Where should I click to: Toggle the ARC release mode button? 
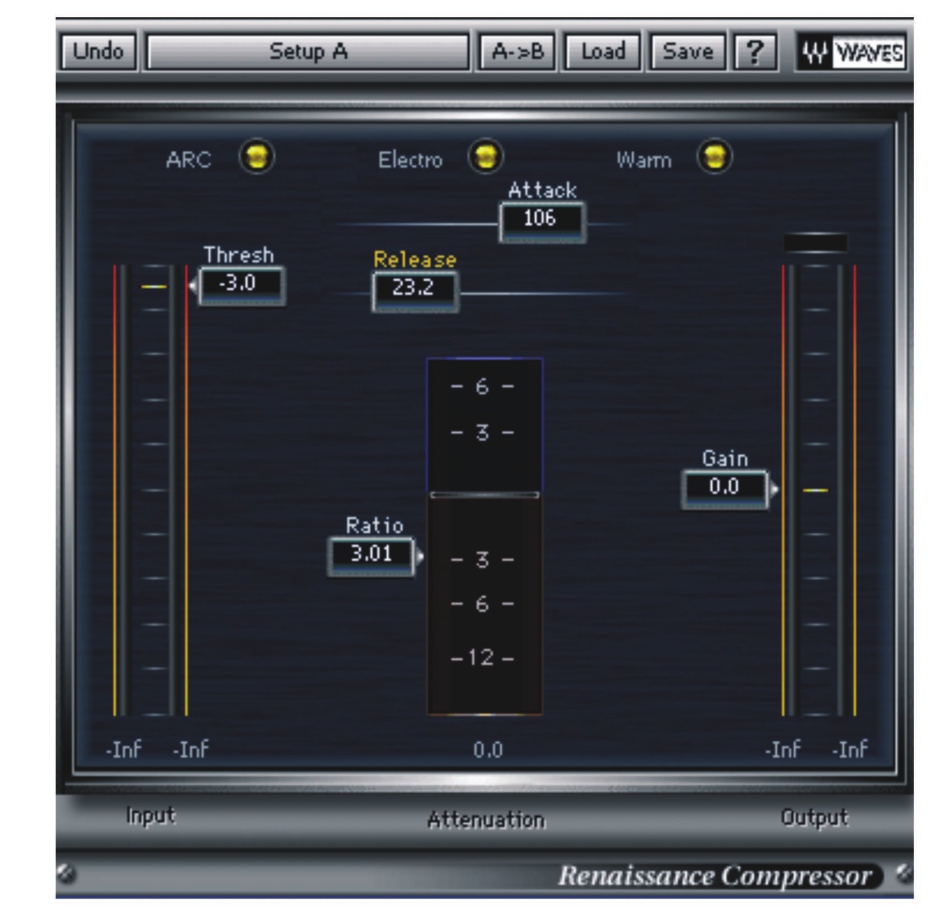click(257, 157)
